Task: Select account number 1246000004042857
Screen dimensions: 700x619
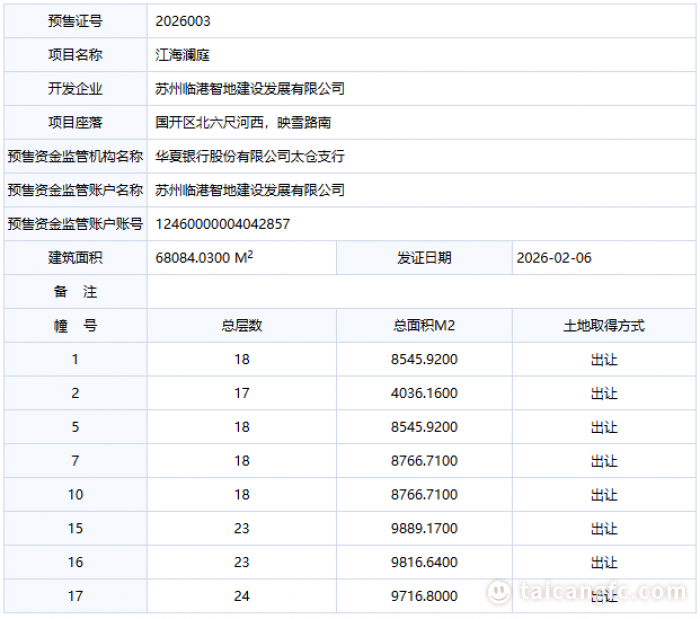Action: click(223, 224)
